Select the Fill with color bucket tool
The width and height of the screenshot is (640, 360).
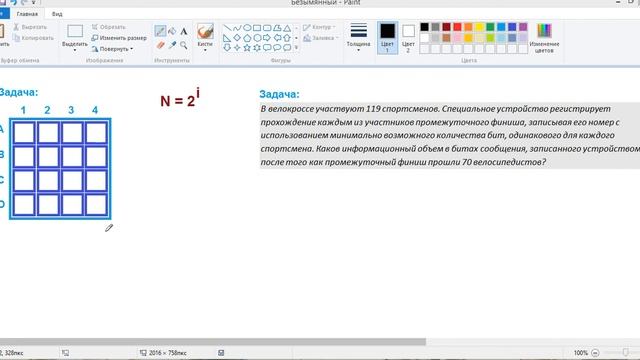(x=172, y=31)
